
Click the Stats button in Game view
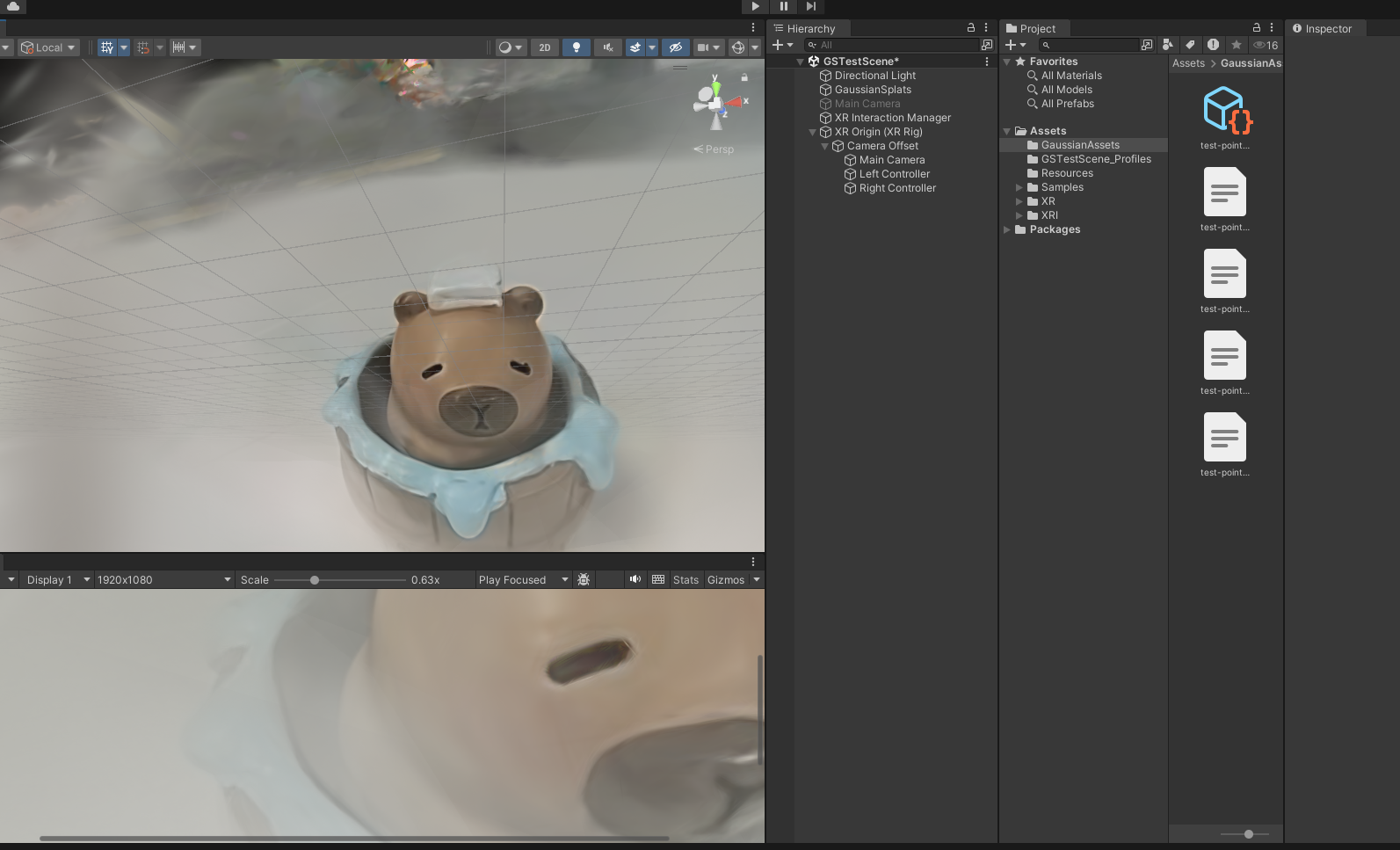[685, 580]
